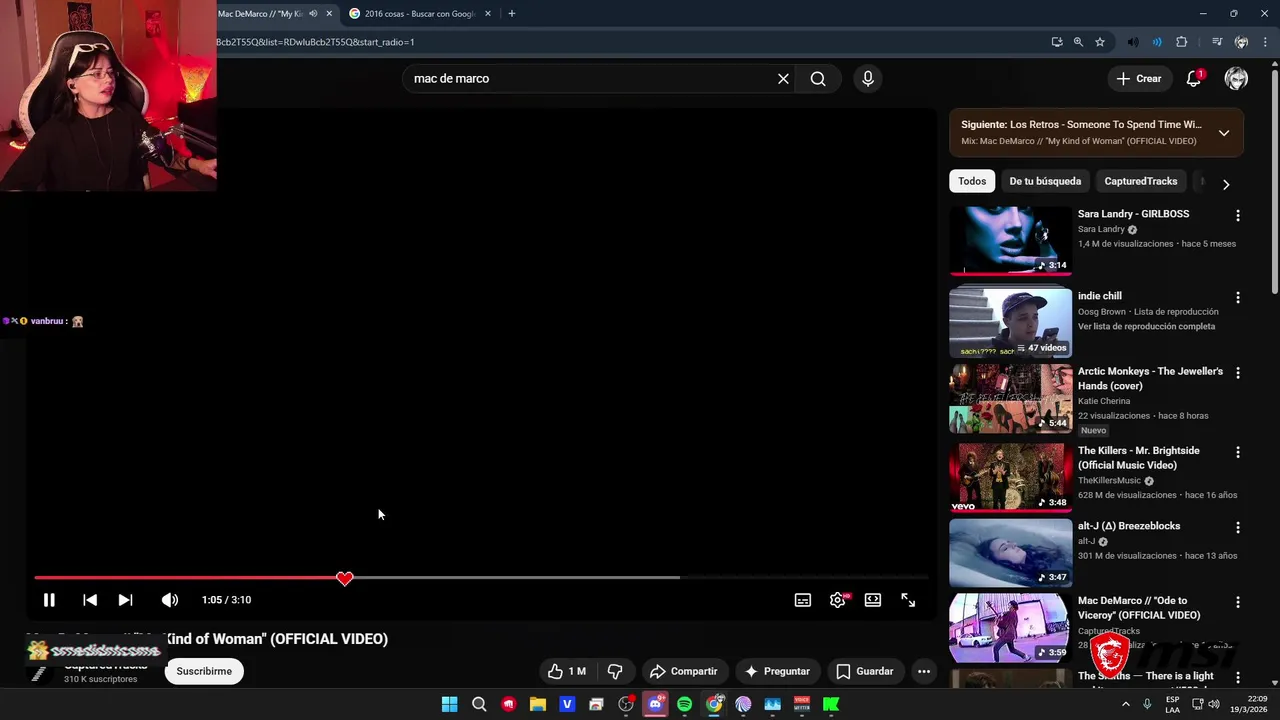Screen dimensions: 1280x720
Task: Go to previous video in player
Action: pos(90,600)
